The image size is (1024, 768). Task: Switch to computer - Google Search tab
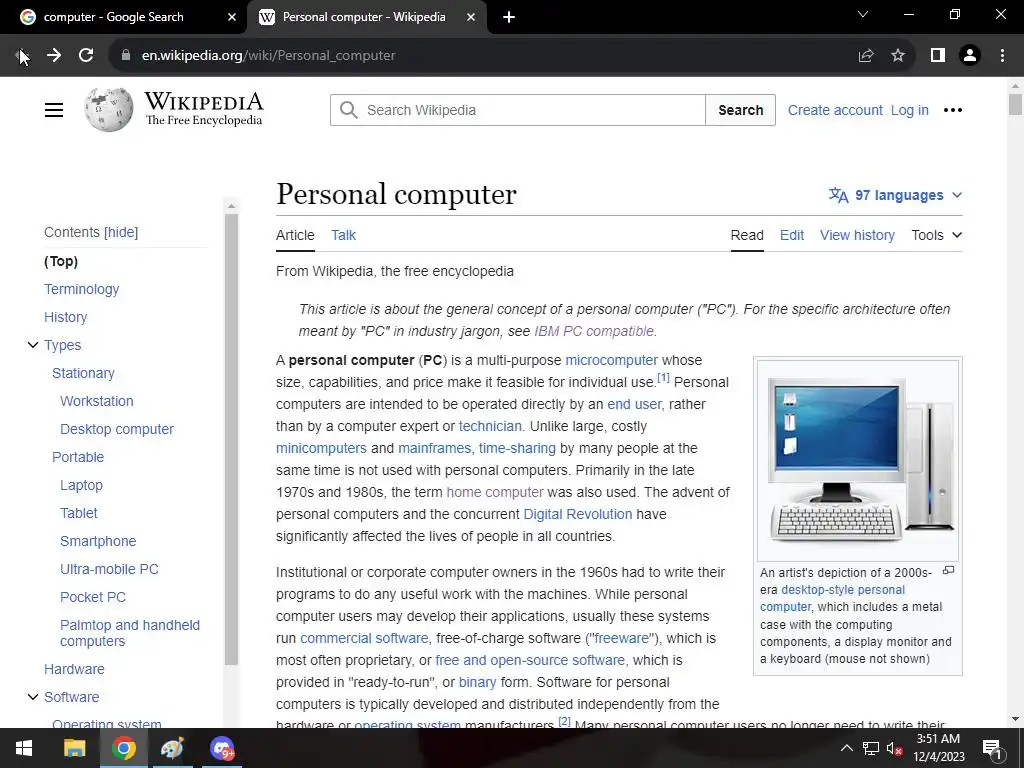point(123,17)
